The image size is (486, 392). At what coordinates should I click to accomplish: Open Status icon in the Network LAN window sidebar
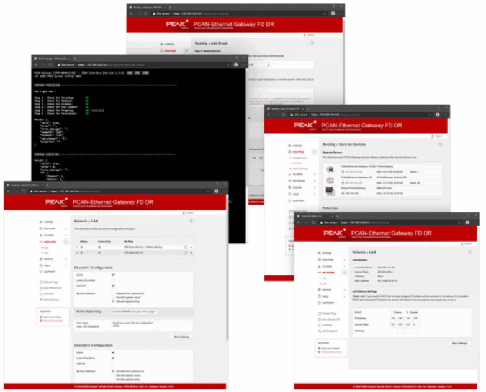[319, 253]
